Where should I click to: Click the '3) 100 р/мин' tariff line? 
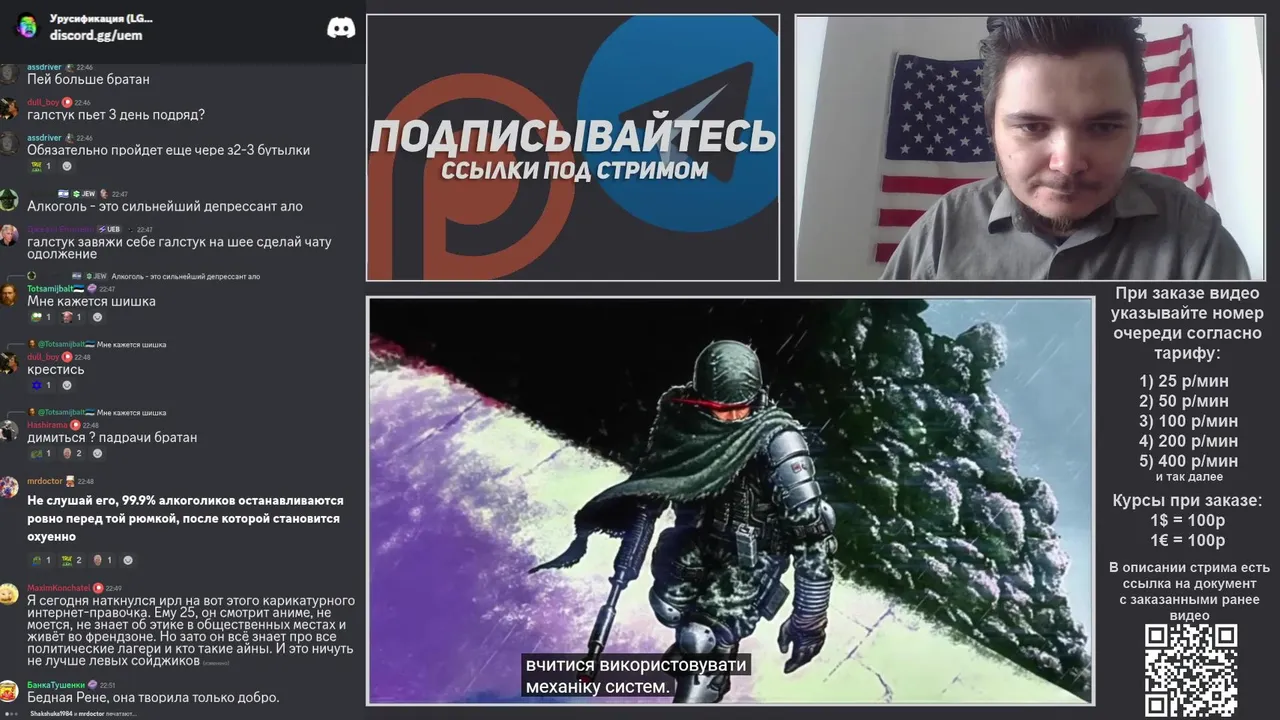tap(1188, 421)
